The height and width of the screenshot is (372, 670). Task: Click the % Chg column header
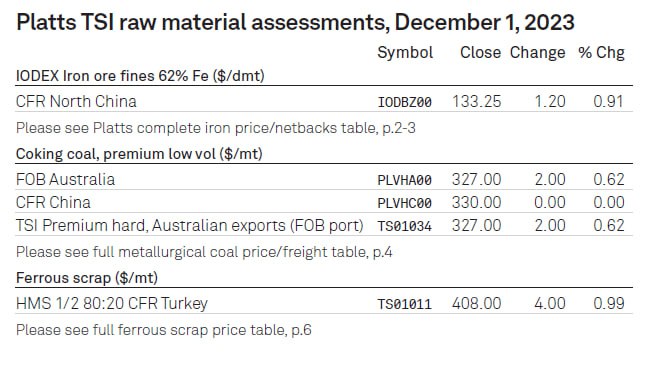click(x=601, y=53)
